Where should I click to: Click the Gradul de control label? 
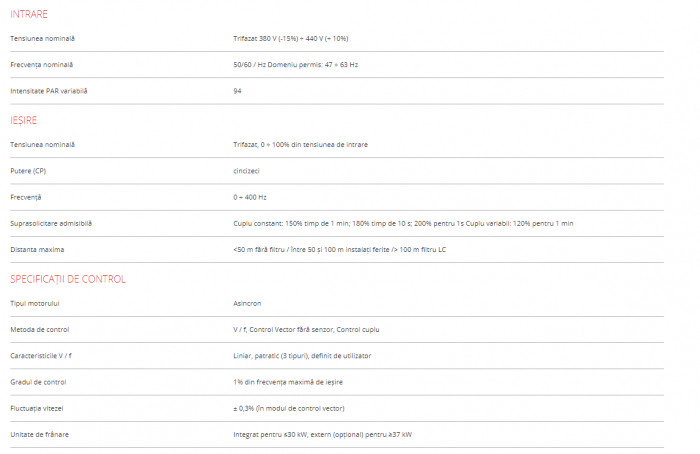click(38, 381)
